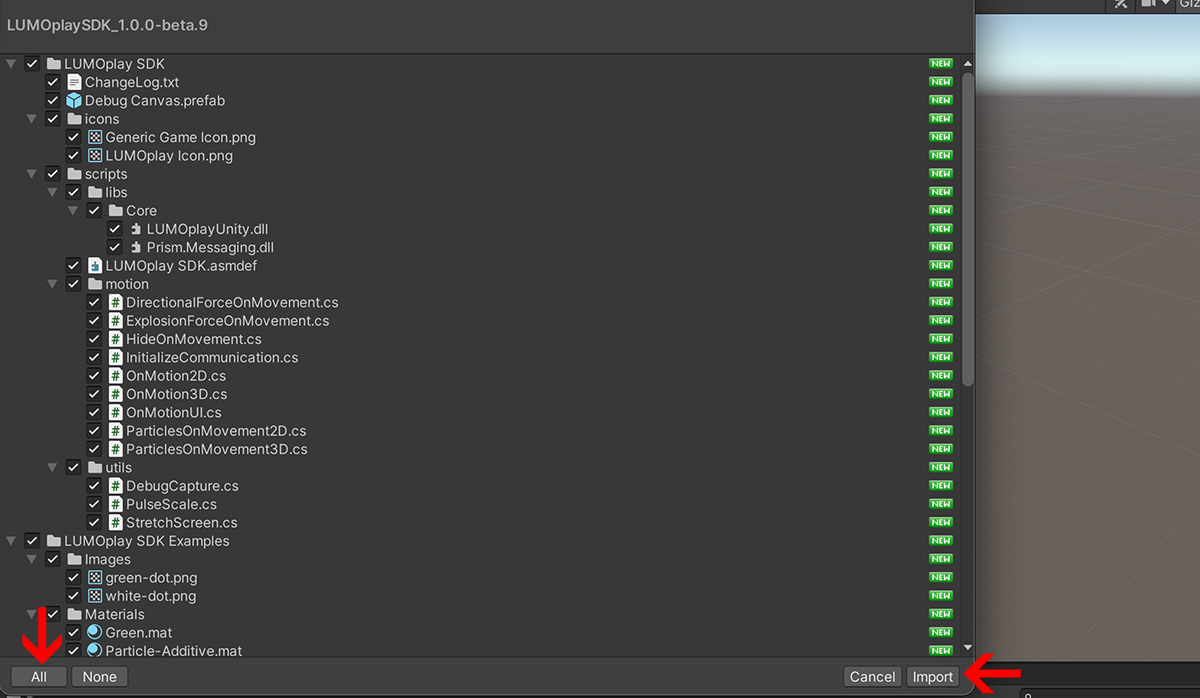Click the icons folder icon

tap(74, 119)
